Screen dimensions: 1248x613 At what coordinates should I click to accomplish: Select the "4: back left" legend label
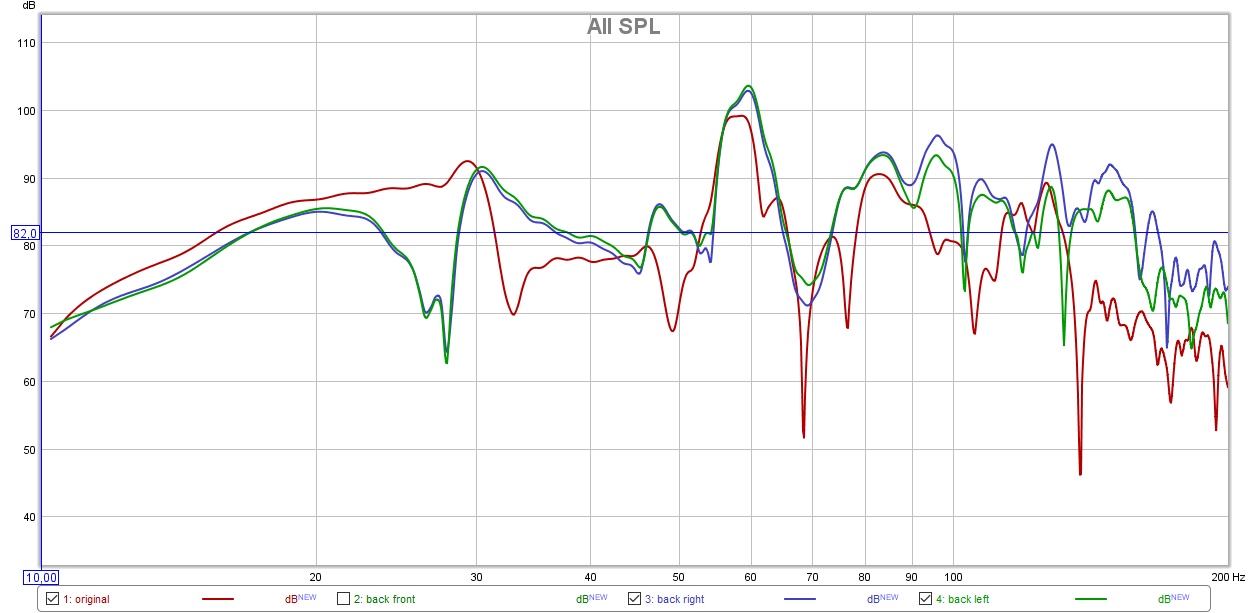pyautogui.click(x=962, y=600)
